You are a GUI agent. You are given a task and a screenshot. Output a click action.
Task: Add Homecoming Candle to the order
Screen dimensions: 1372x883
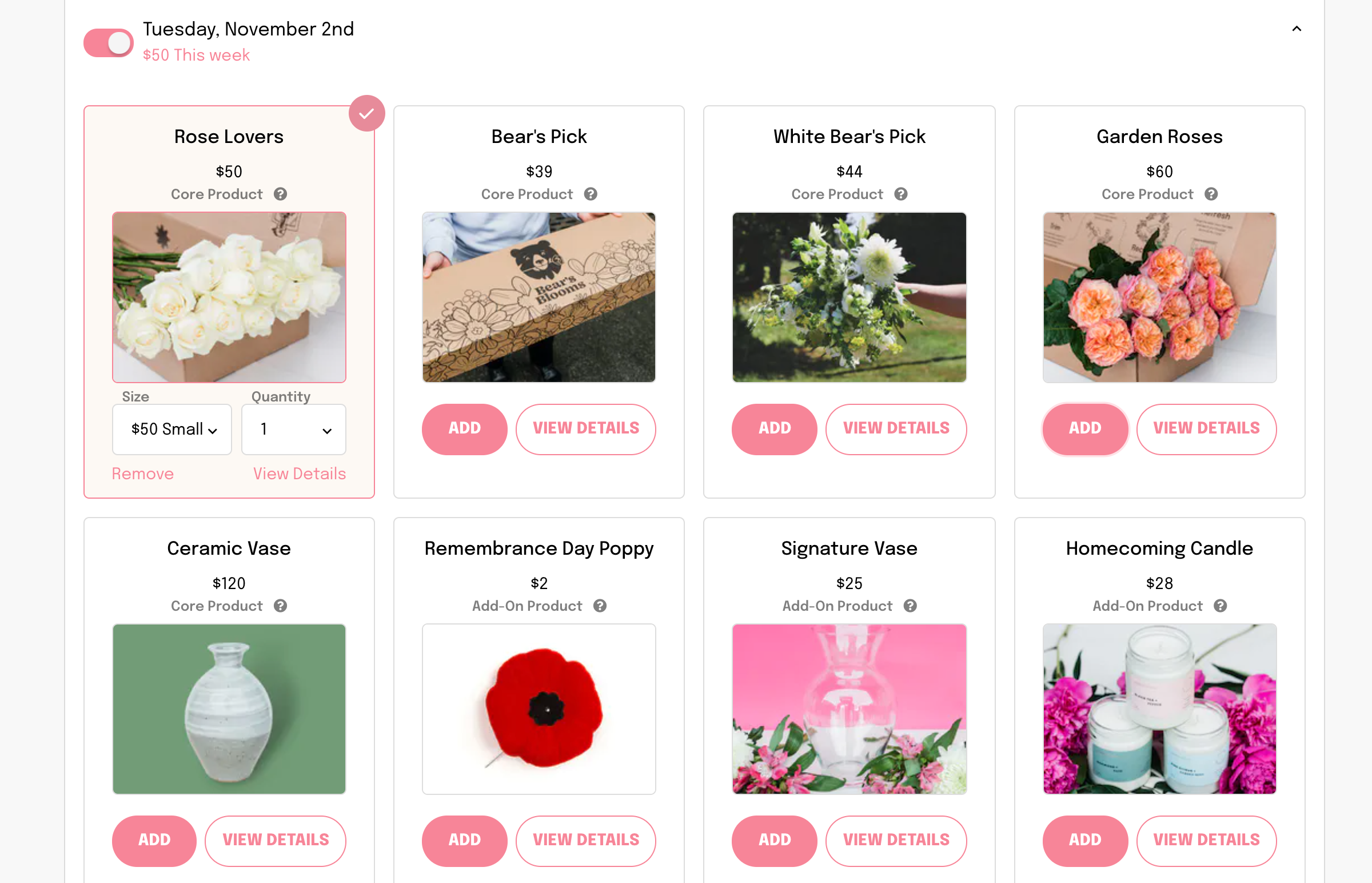(x=1085, y=841)
